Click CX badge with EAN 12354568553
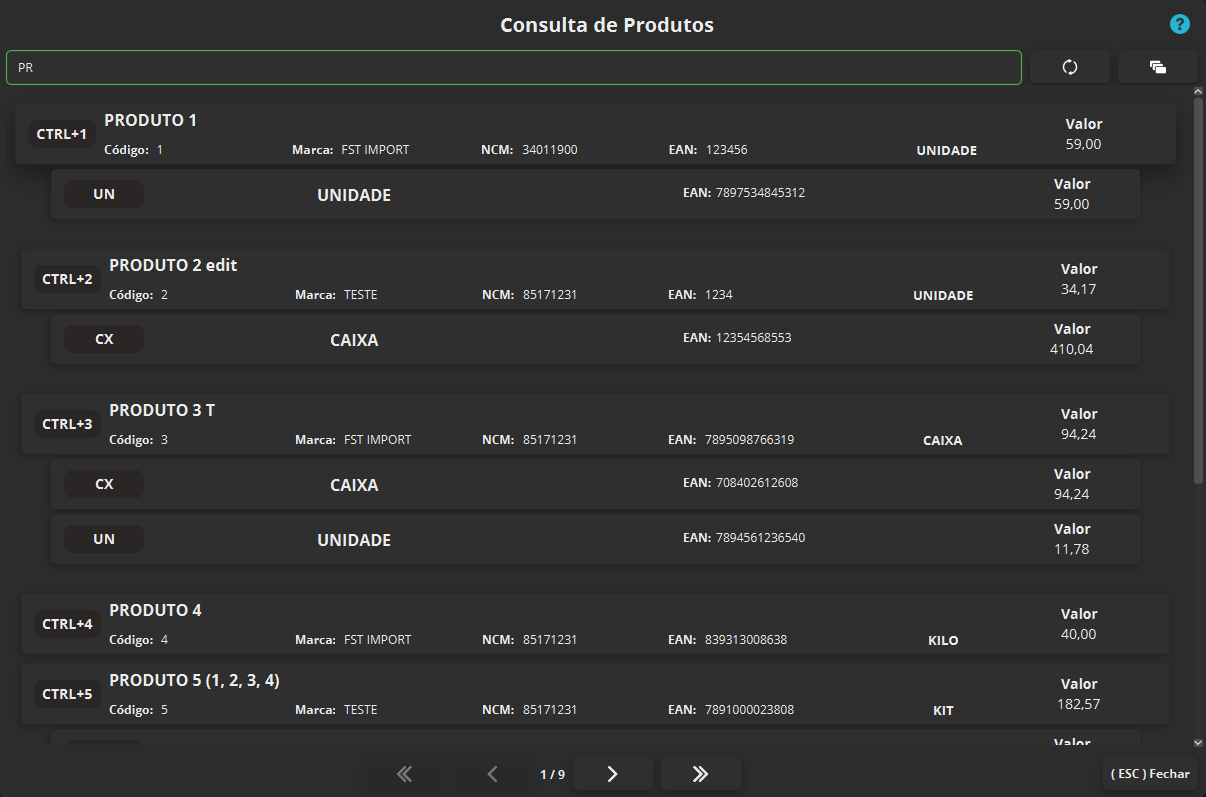Viewport: 1206px width, 797px height. pyautogui.click(x=104, y=339)
